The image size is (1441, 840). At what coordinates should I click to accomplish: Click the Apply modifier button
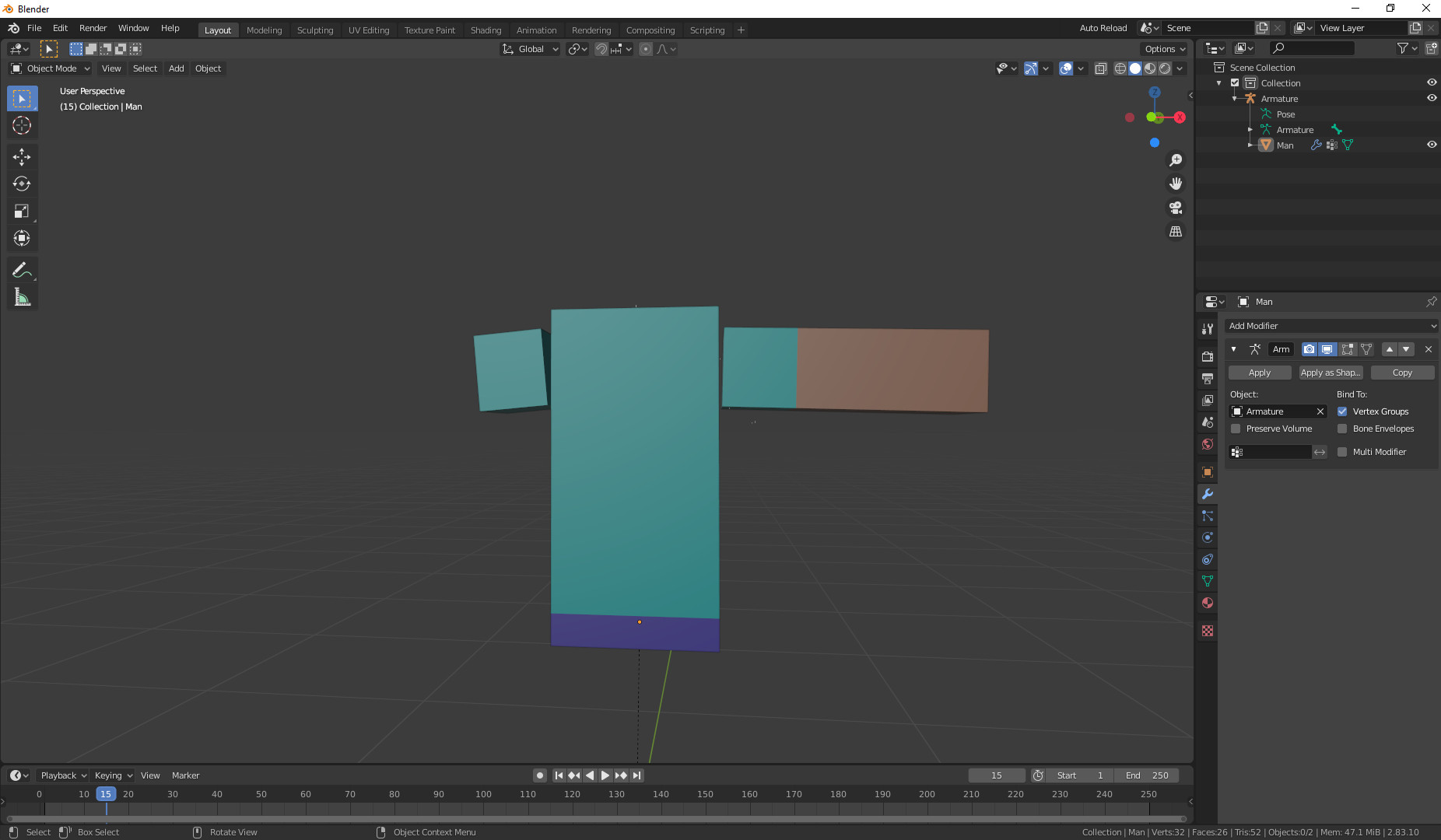point(1259,373)
